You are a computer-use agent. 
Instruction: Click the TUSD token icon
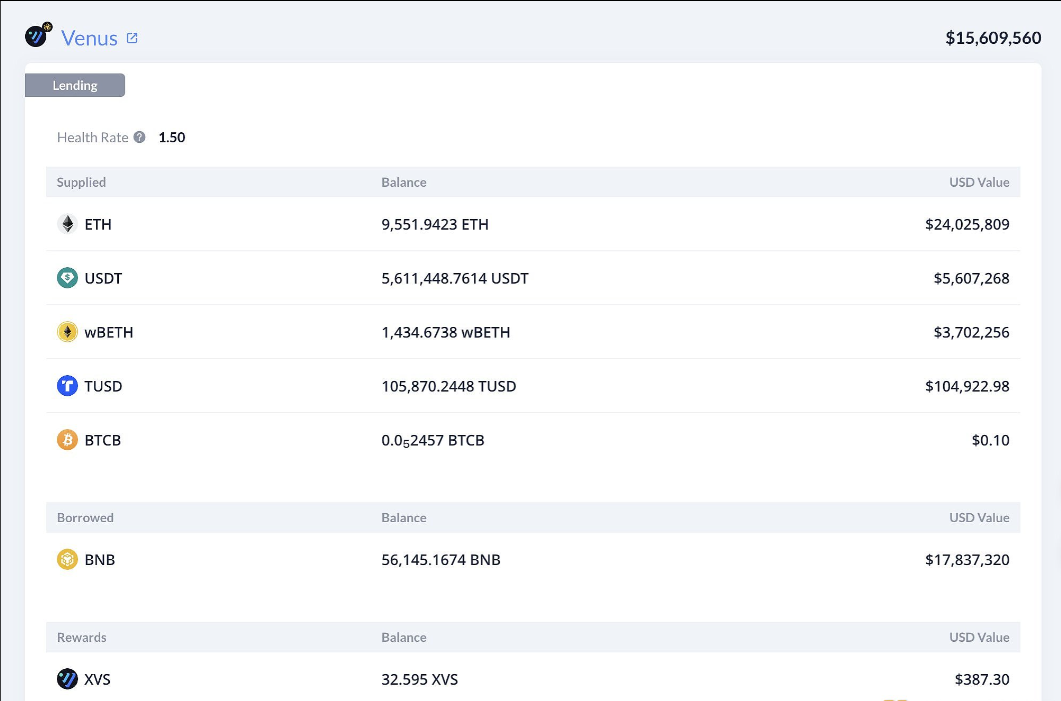(x=67, y=386)
